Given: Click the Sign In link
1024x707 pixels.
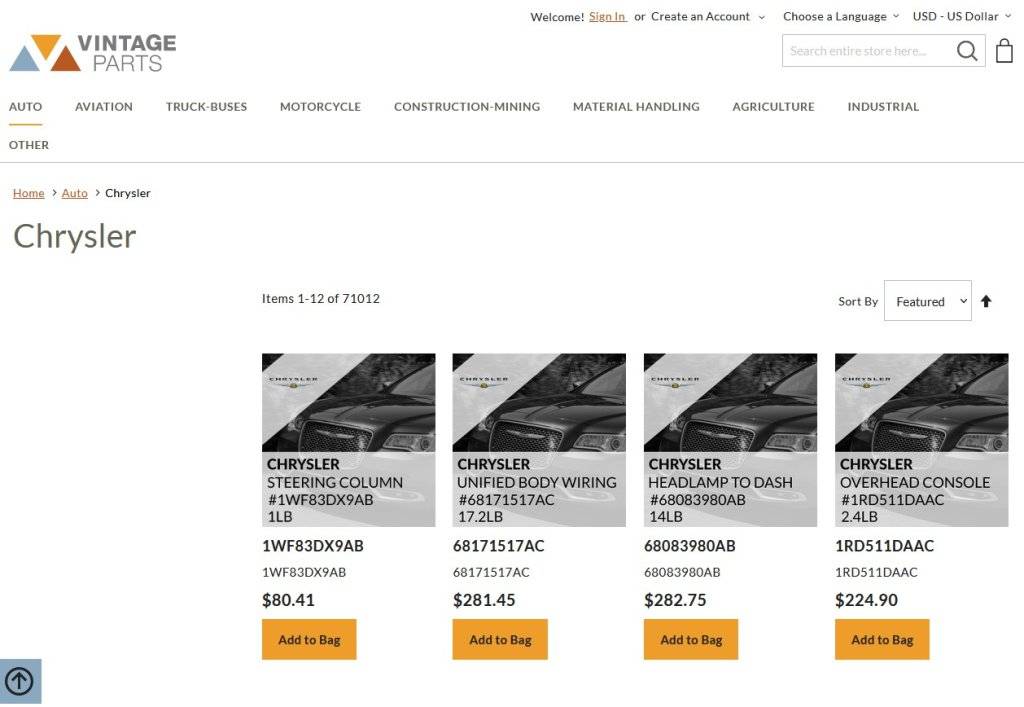Looking at the screenshot, I should coord(607,16).
